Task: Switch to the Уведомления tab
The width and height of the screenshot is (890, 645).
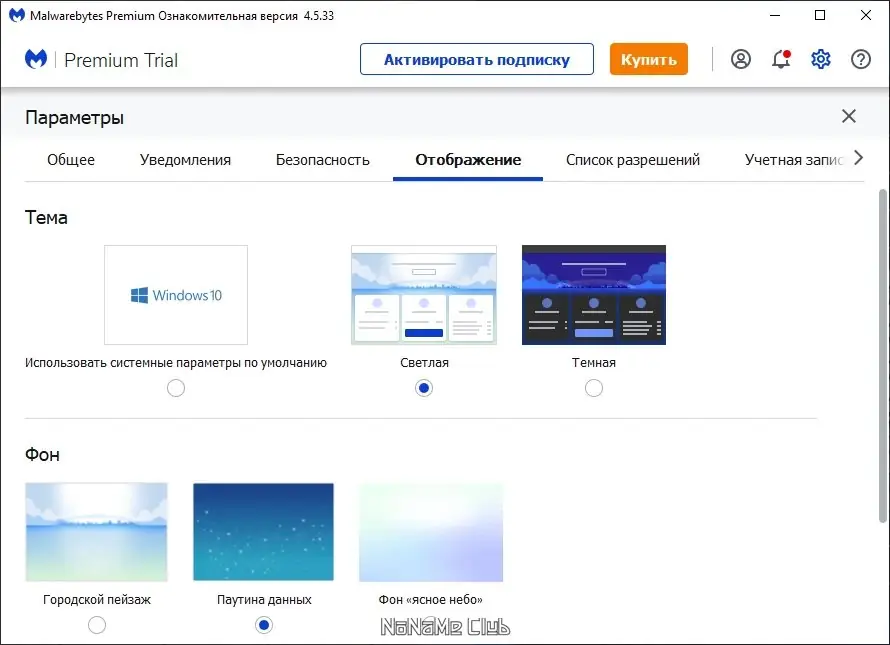Action: click(185, 160)
